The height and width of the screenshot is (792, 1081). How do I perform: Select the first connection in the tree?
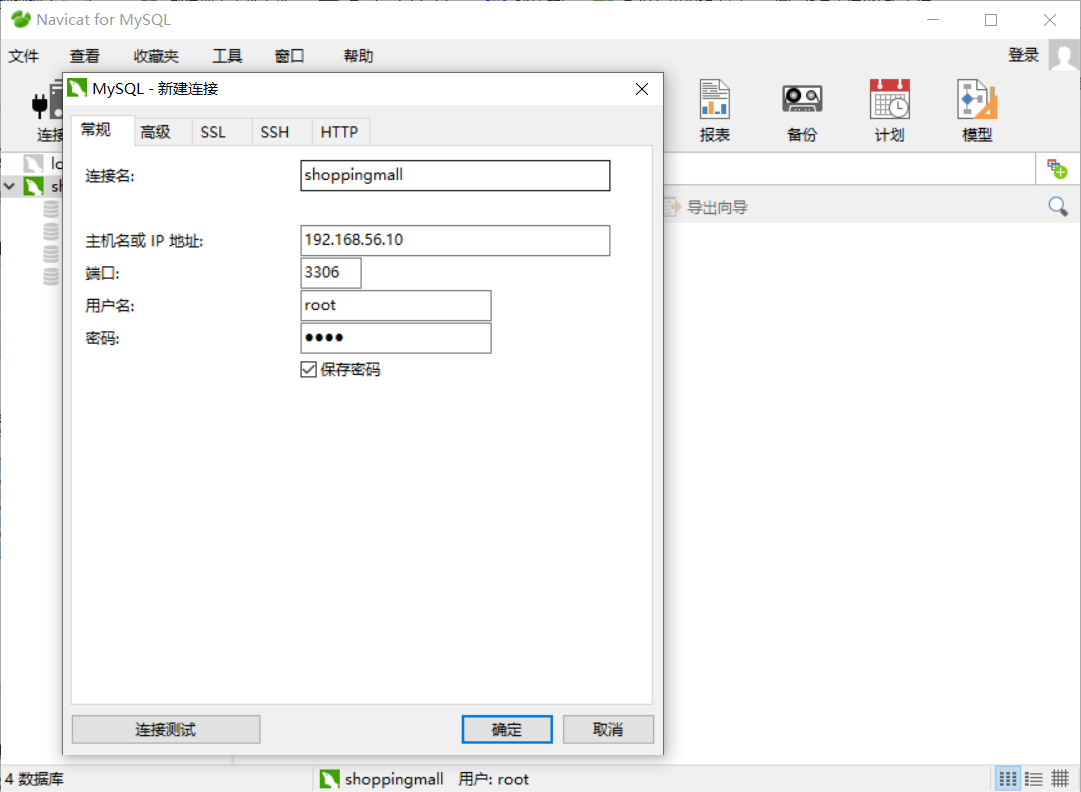[x=43, y=163]
